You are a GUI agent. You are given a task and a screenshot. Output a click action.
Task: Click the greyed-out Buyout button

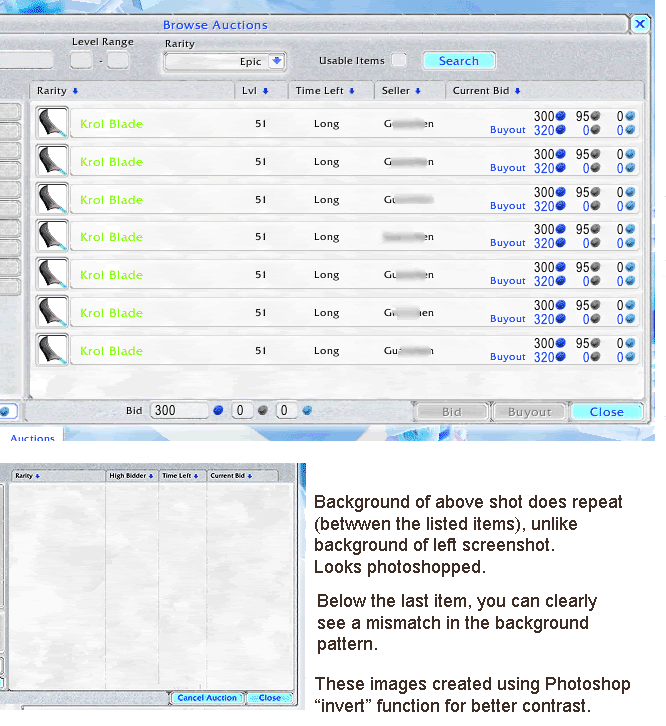530,412
